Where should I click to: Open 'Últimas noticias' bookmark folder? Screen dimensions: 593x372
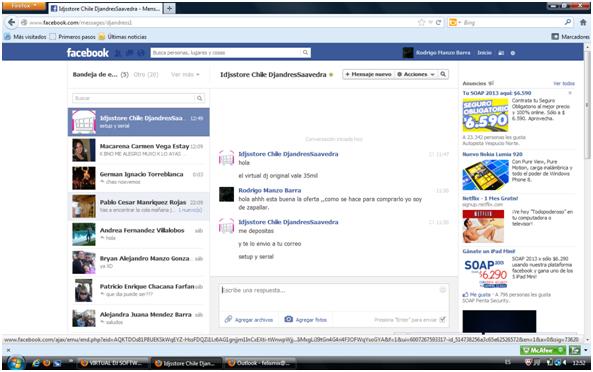[123, 37]
